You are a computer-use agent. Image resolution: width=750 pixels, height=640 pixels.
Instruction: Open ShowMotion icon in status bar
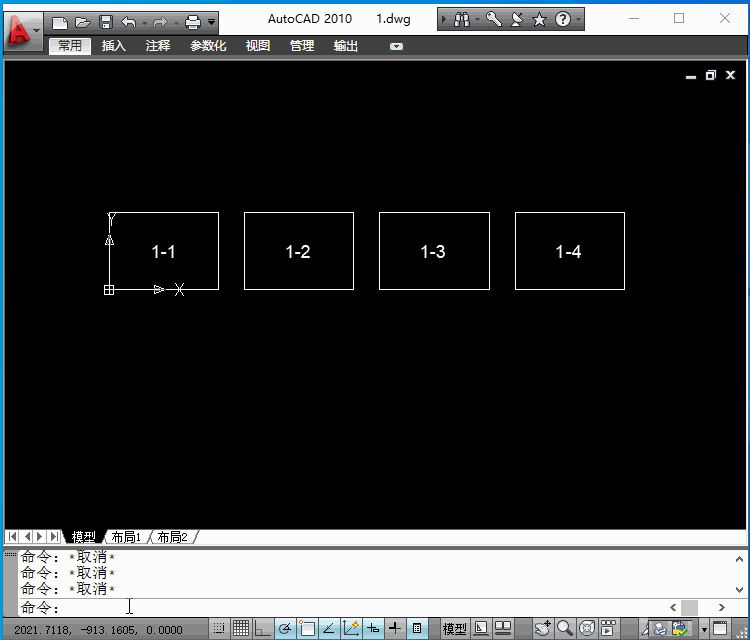pos(608,628)
